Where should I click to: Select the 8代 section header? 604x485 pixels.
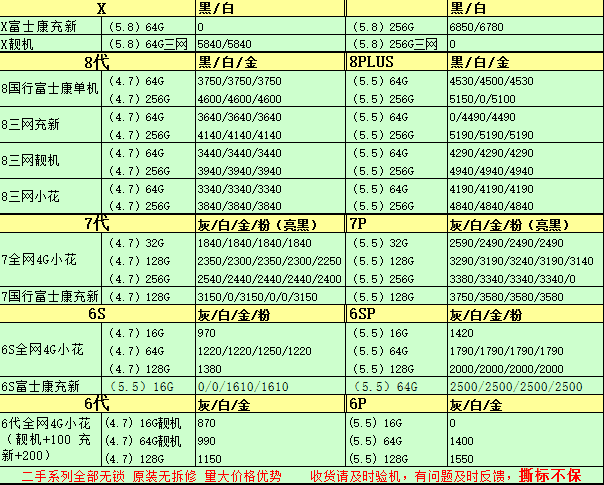point(97,62)
